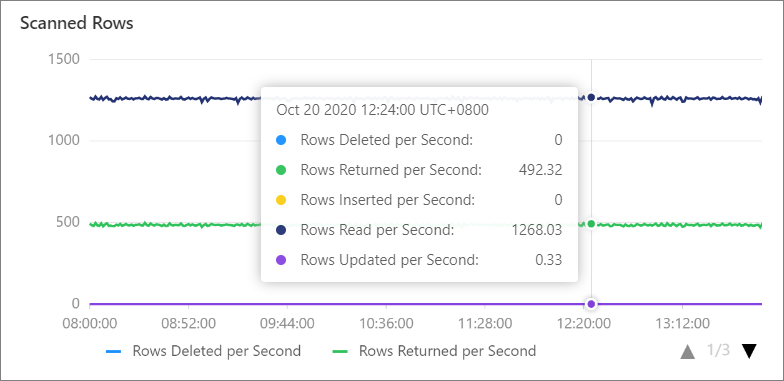Click the 1268.03 Rows Read value

537,230
